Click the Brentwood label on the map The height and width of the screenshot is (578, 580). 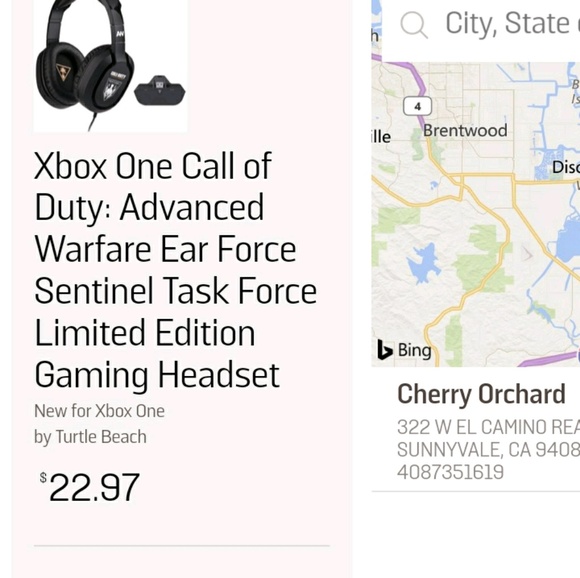(x=465, y=131)
